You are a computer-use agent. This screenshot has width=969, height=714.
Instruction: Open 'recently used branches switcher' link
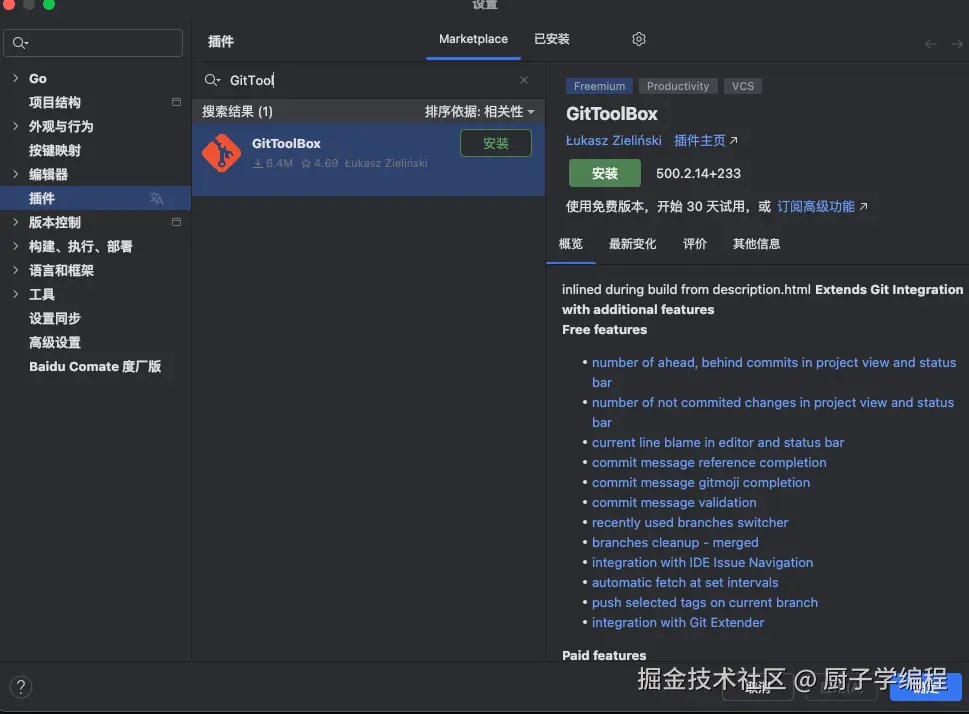pyautogui.click(x=690, y=522)
